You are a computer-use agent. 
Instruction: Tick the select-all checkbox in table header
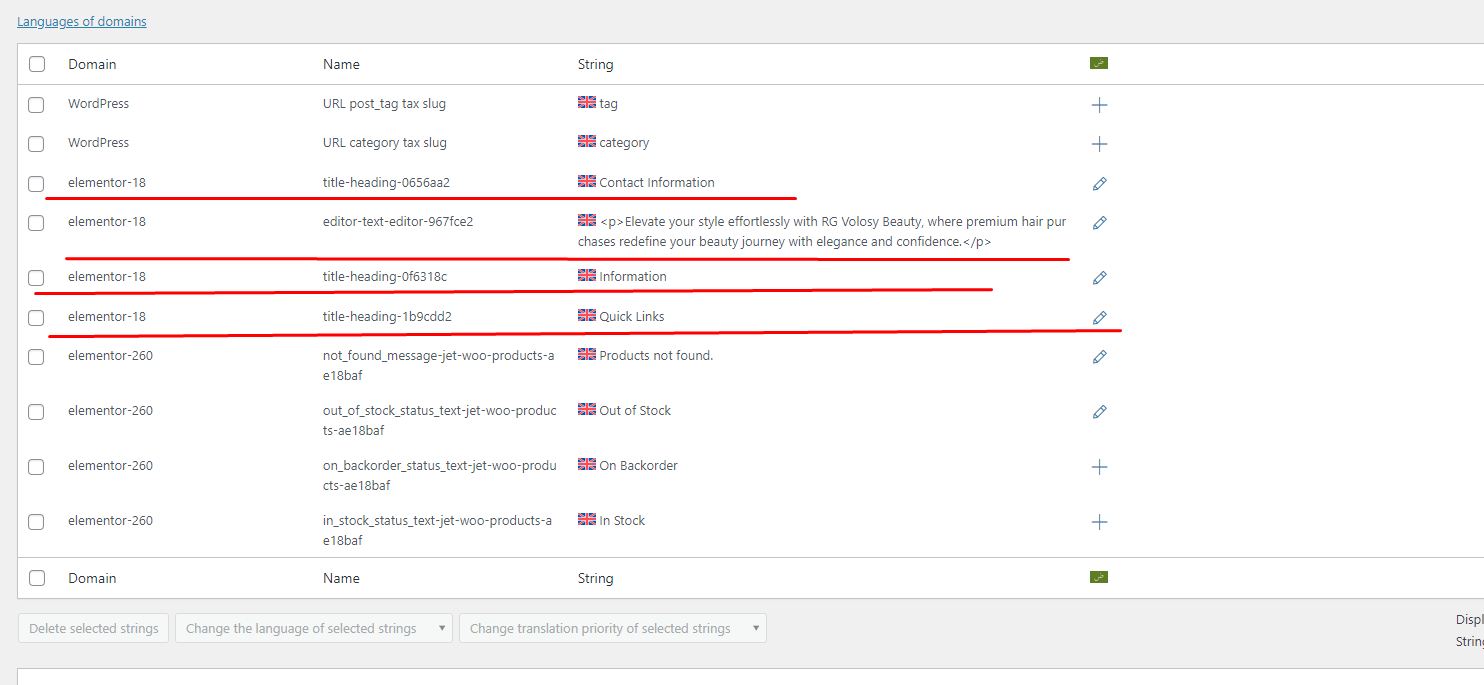pos(37,64)
